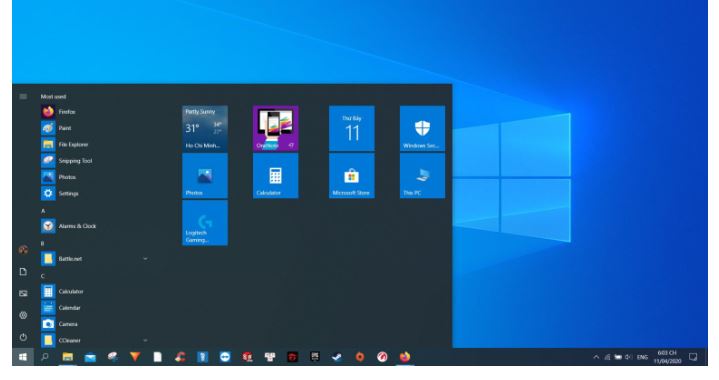The height and width of the screenshot is (380, 719).
Task: Open File Explorer from the taskbar
Action: [x=67, y=357]
